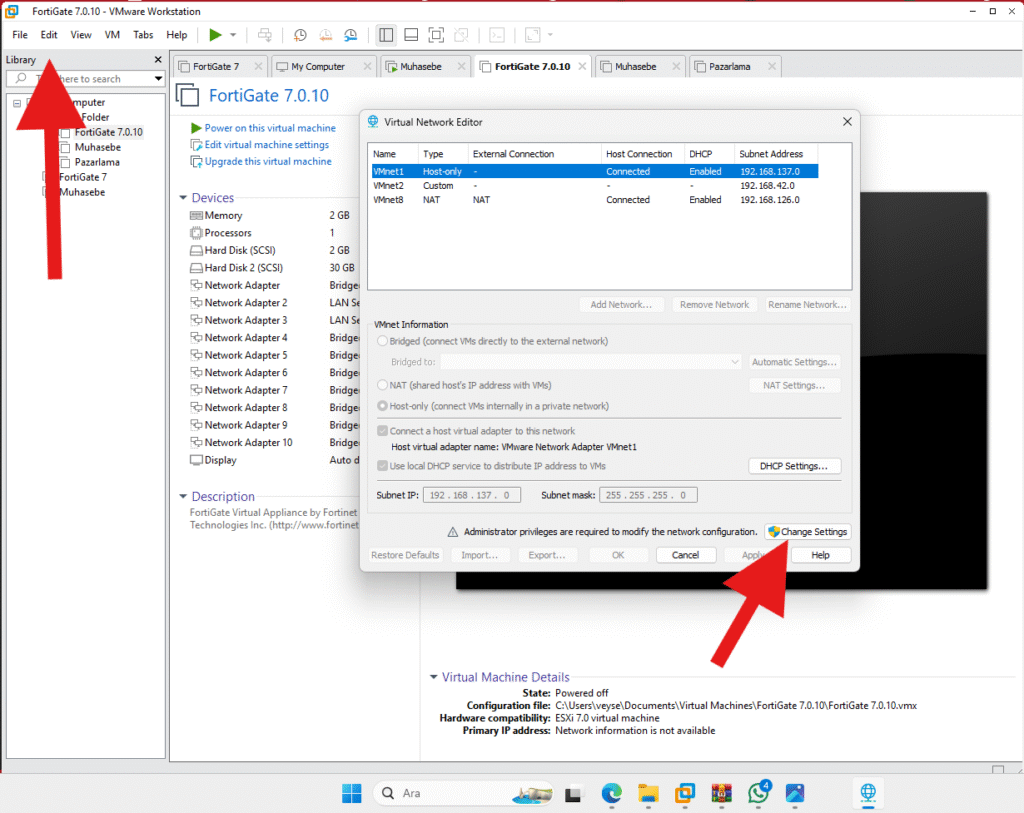Collapse the Virtual Machine Details section
Image resolution: width=1024 pixels, height=813 pixels.
pos(433,677)
